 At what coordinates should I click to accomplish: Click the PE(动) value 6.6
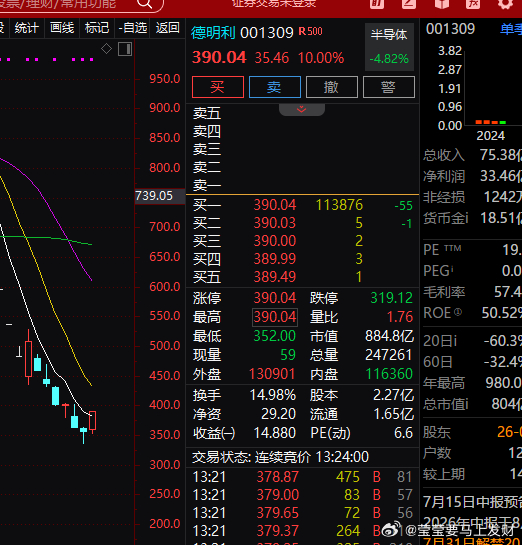coord(403,433)
